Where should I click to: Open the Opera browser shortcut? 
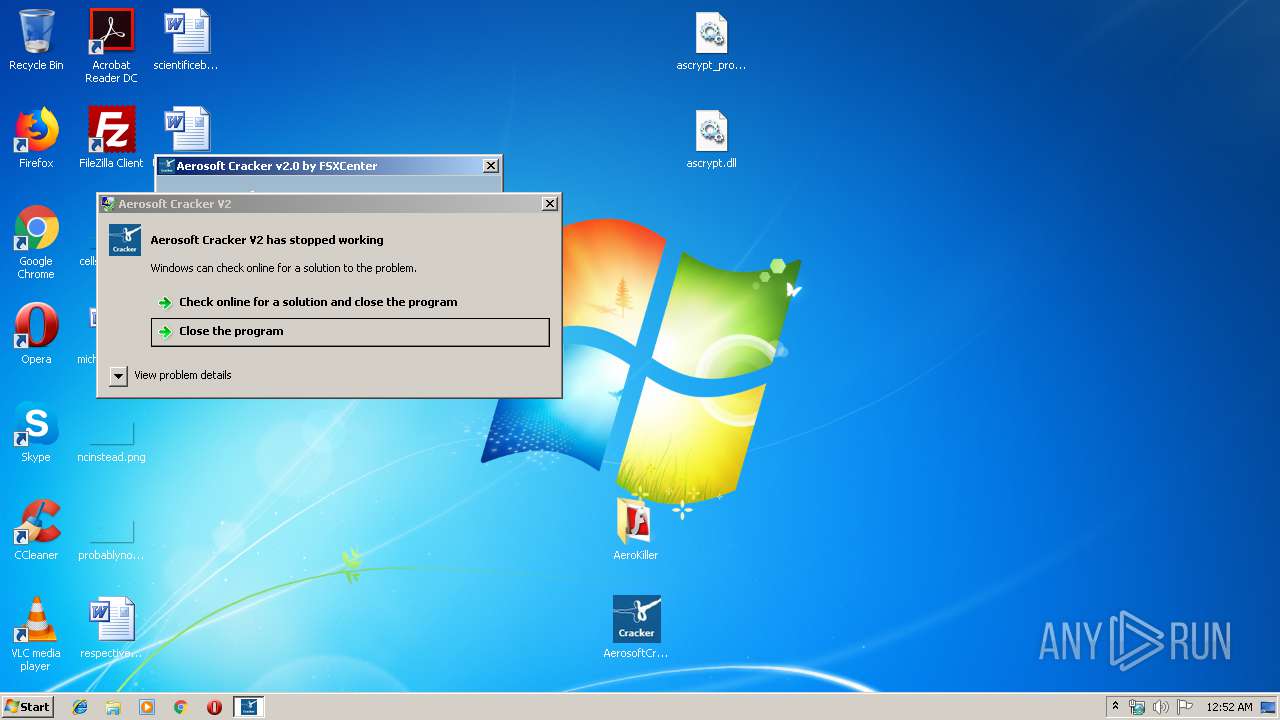pyautogui.click(x=36, y=334)
